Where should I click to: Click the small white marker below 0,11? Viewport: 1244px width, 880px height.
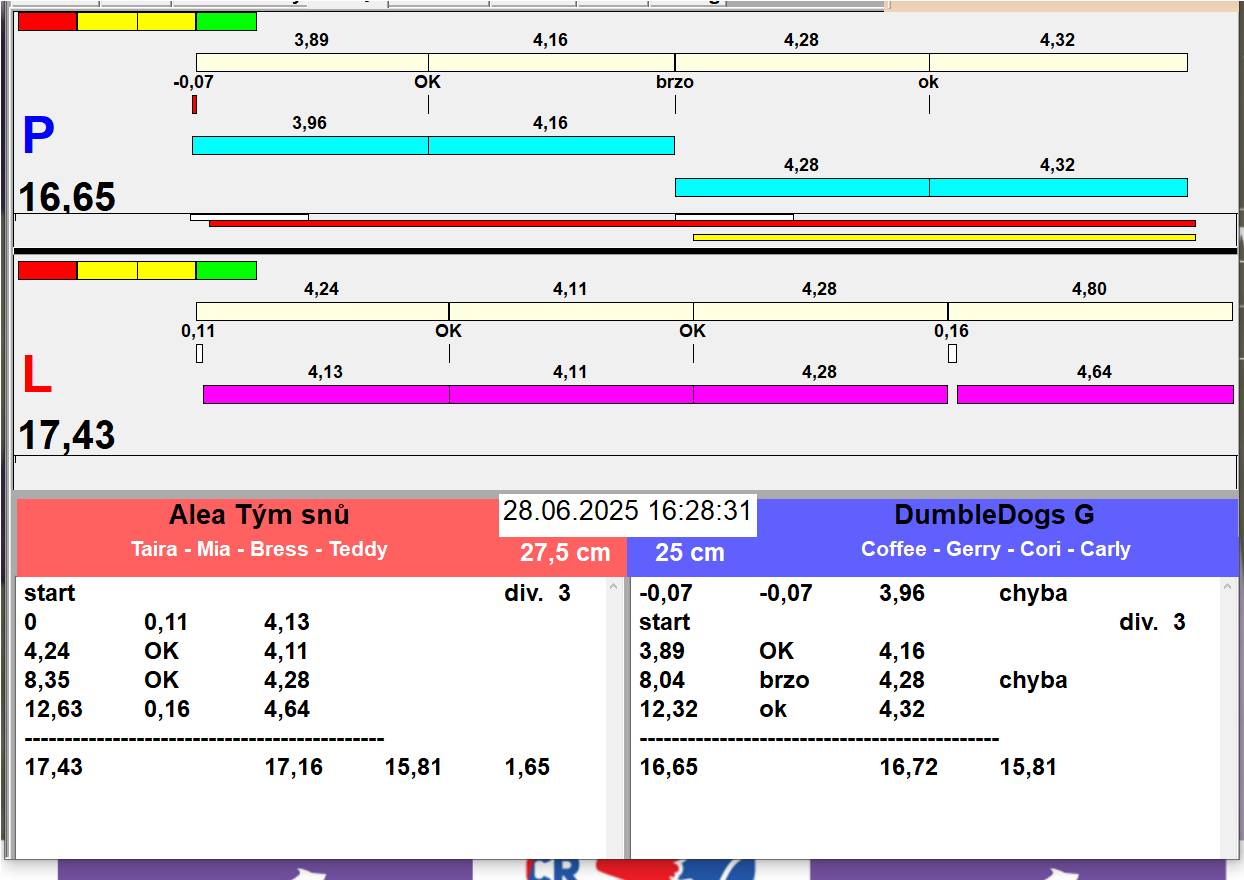(x=199, y=353)
